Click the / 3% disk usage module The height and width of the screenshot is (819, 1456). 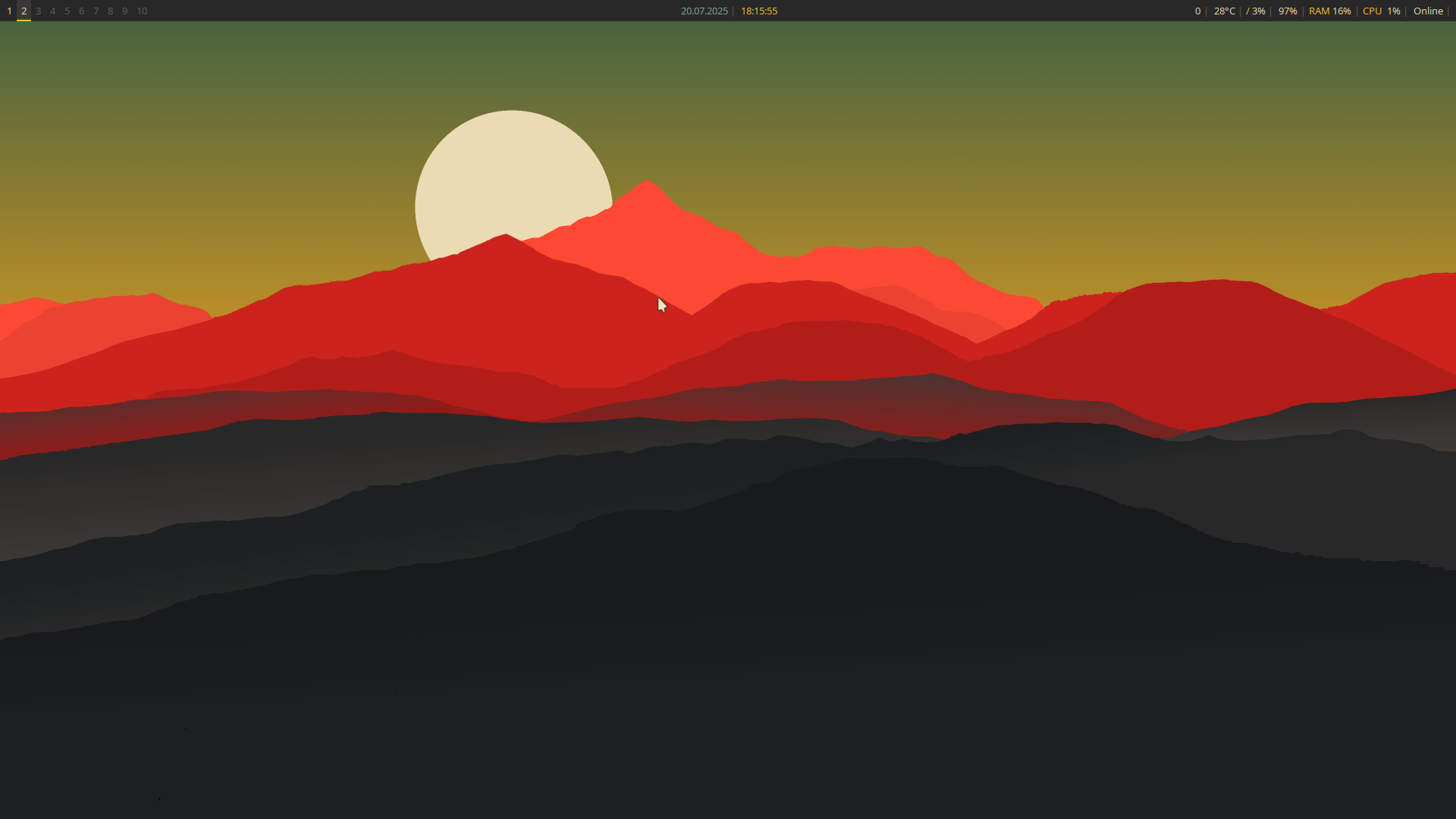(x=1256, y=11)
